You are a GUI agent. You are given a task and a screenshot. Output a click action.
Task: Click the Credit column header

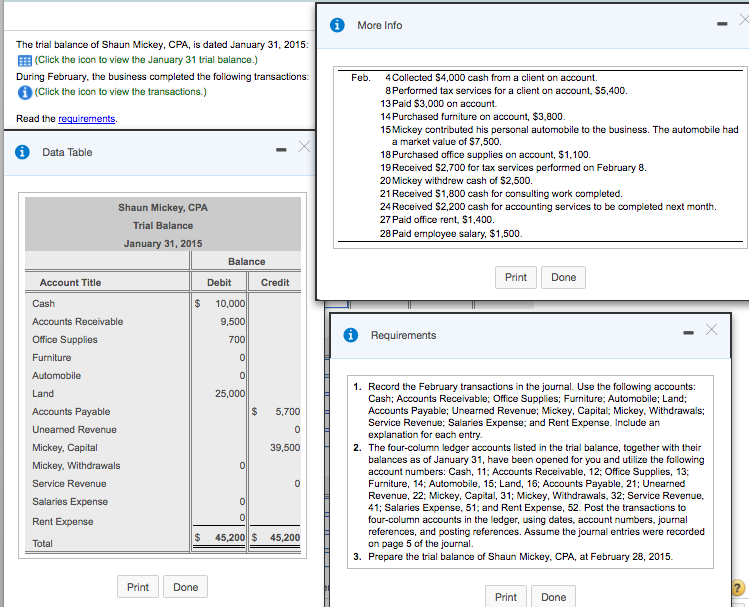(275, 283)
